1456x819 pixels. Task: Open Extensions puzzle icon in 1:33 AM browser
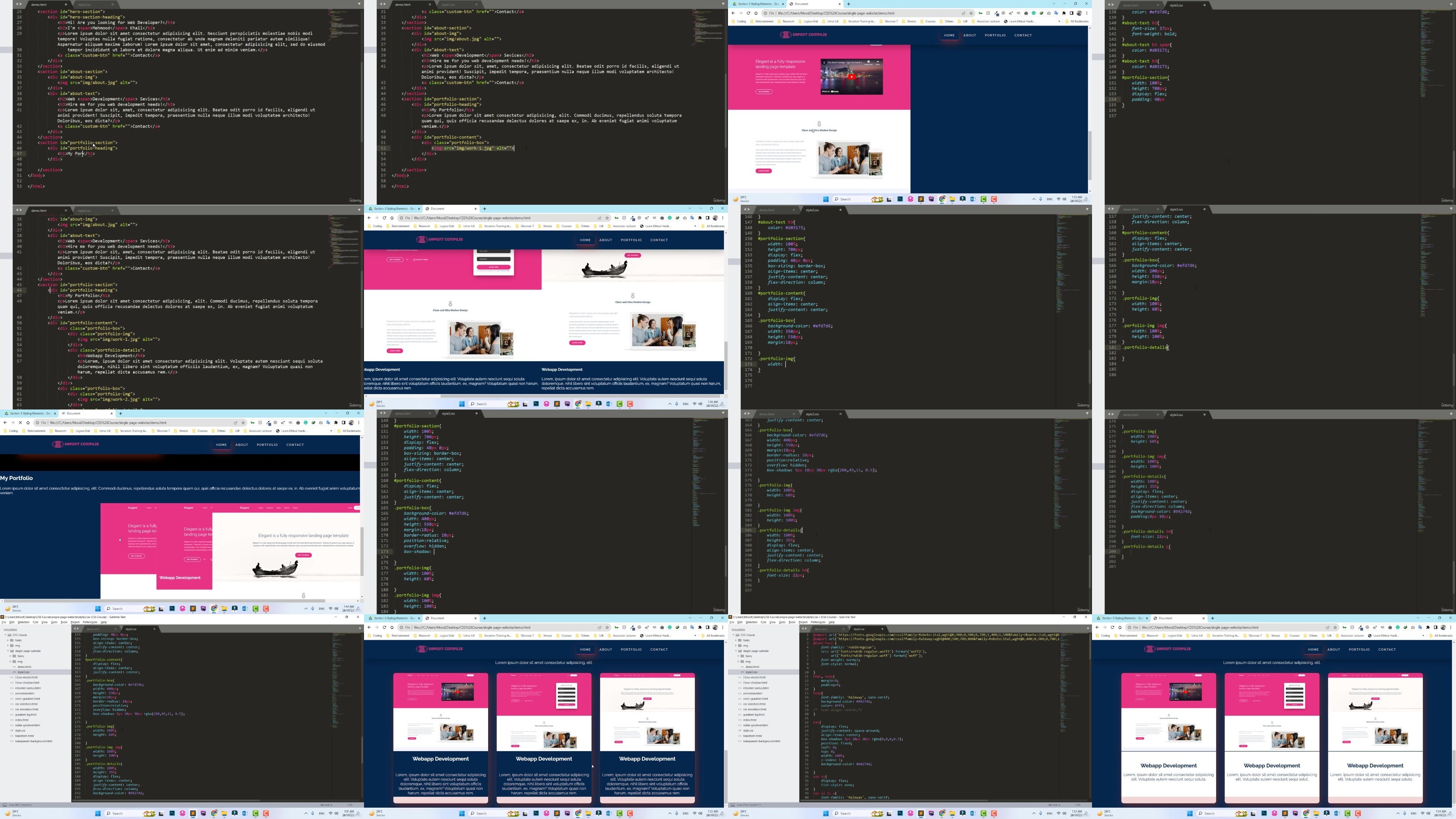pos(1064,13)
